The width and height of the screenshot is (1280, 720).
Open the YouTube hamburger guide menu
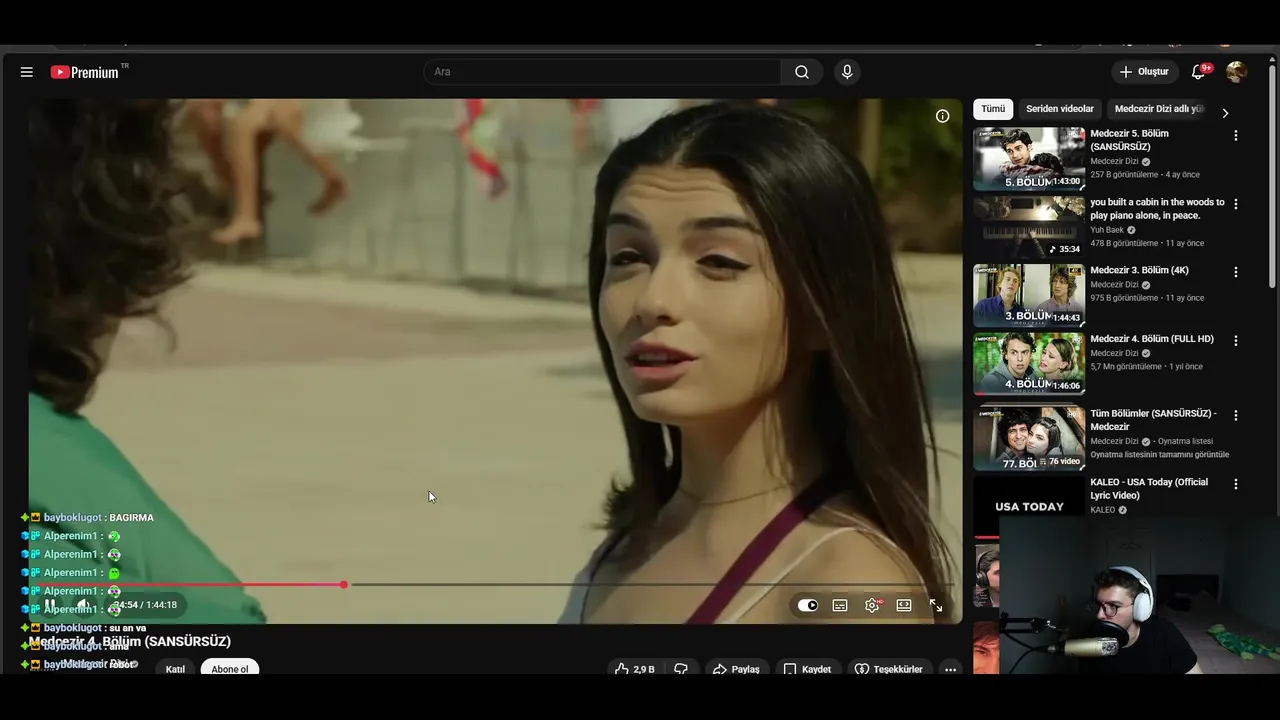click(x=27, y=72)
